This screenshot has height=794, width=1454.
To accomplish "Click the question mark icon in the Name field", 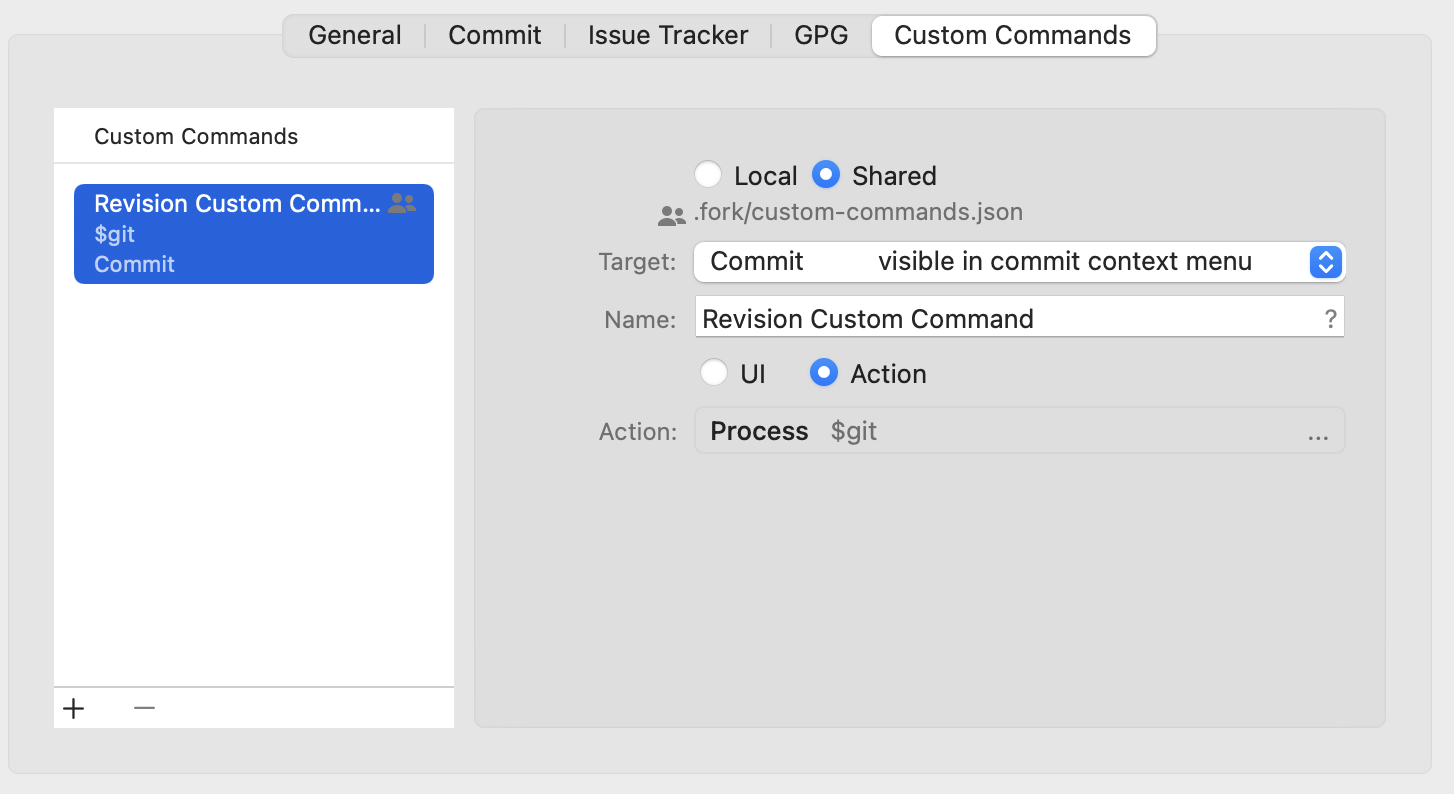I will [x=1330, y=318].
